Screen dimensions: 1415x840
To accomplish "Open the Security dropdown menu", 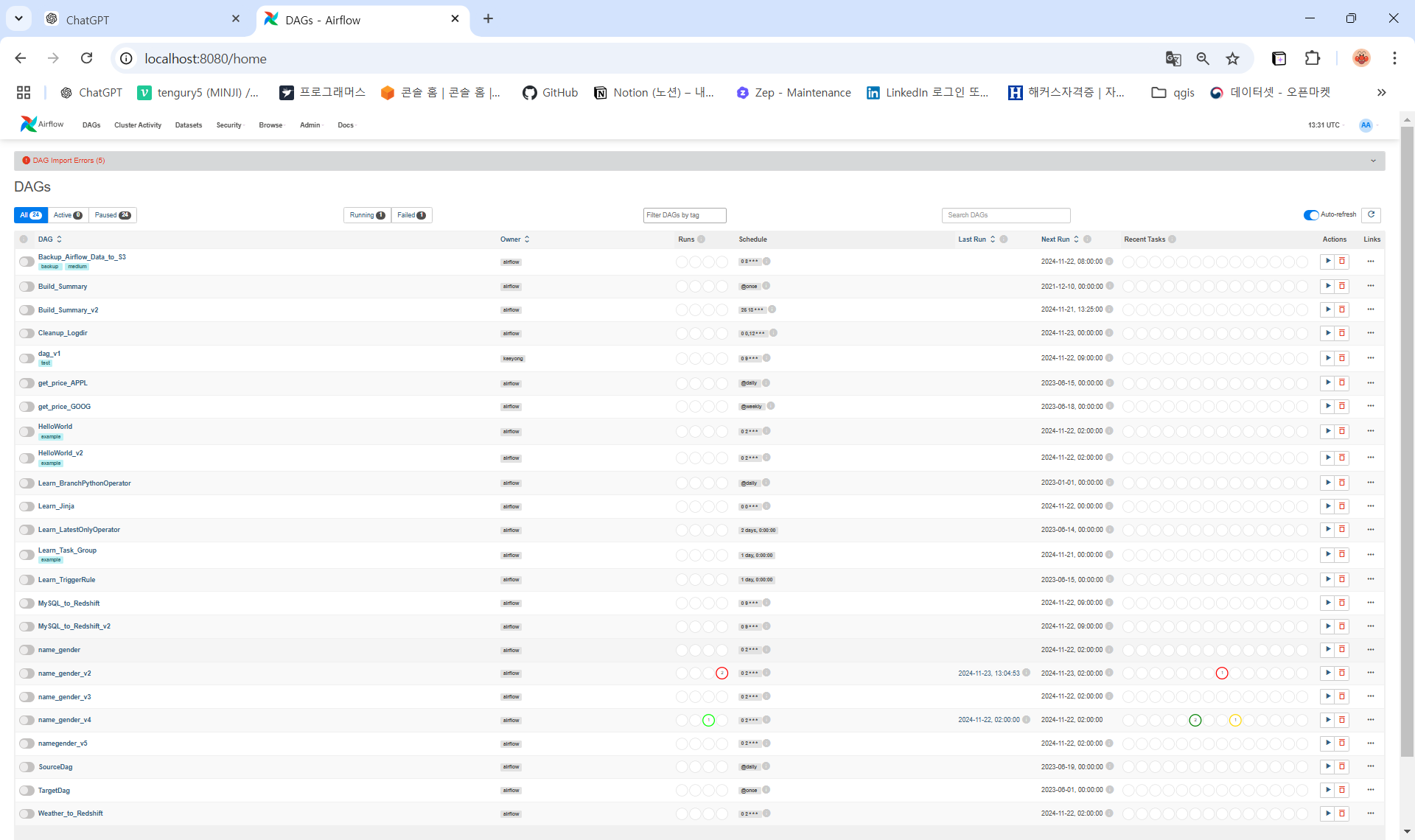I will coord(230,125).
